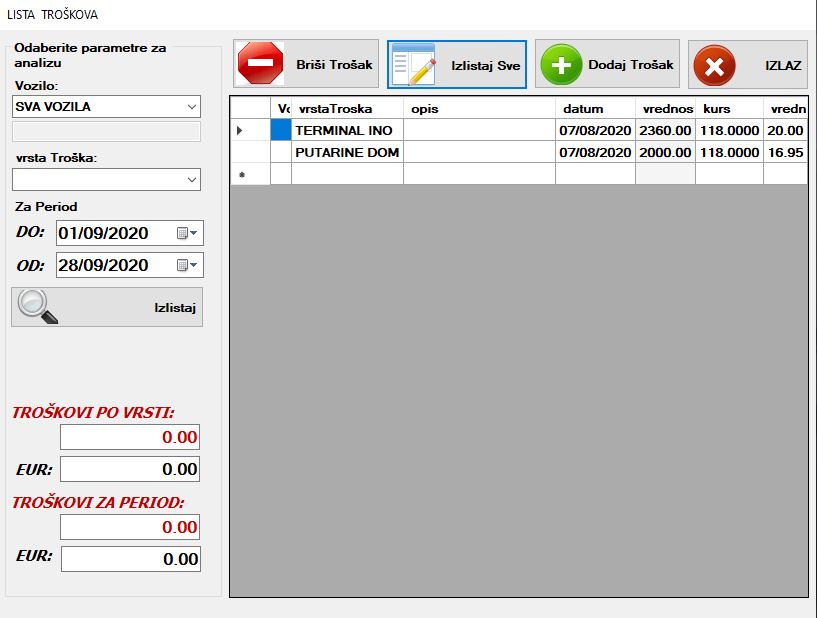
Task: Click the TROŠKOVI PO VRSTI amount field
Action: point(130,437)
